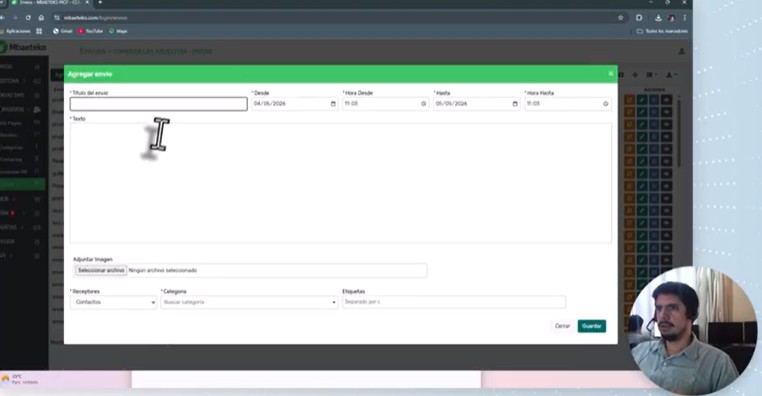
Task: Close the Envíos browser tab
Action: pos(87,2)
